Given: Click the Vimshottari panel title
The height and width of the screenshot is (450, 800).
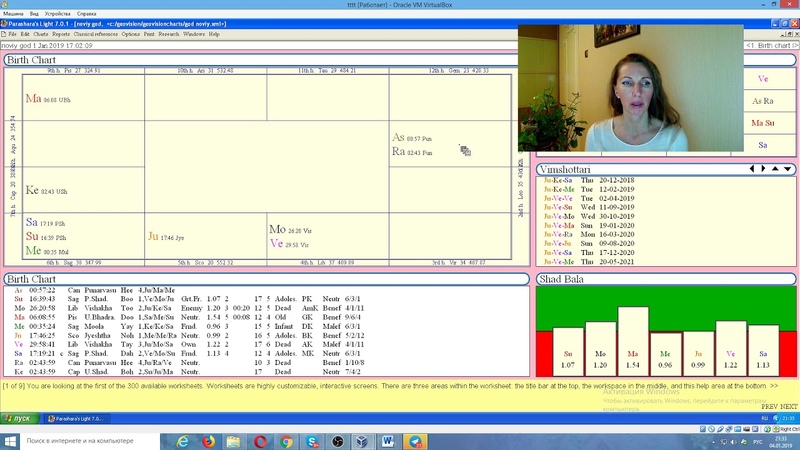Looking at the screenshot, I should point(565,169).
